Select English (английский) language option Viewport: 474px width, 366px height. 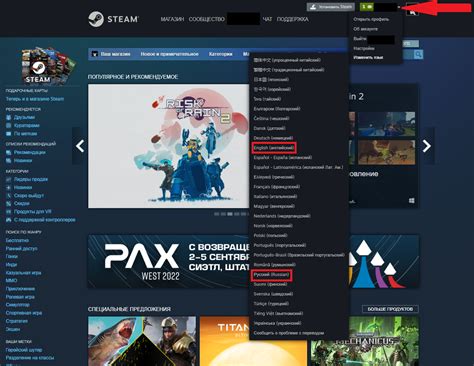[x=274, y=148]
